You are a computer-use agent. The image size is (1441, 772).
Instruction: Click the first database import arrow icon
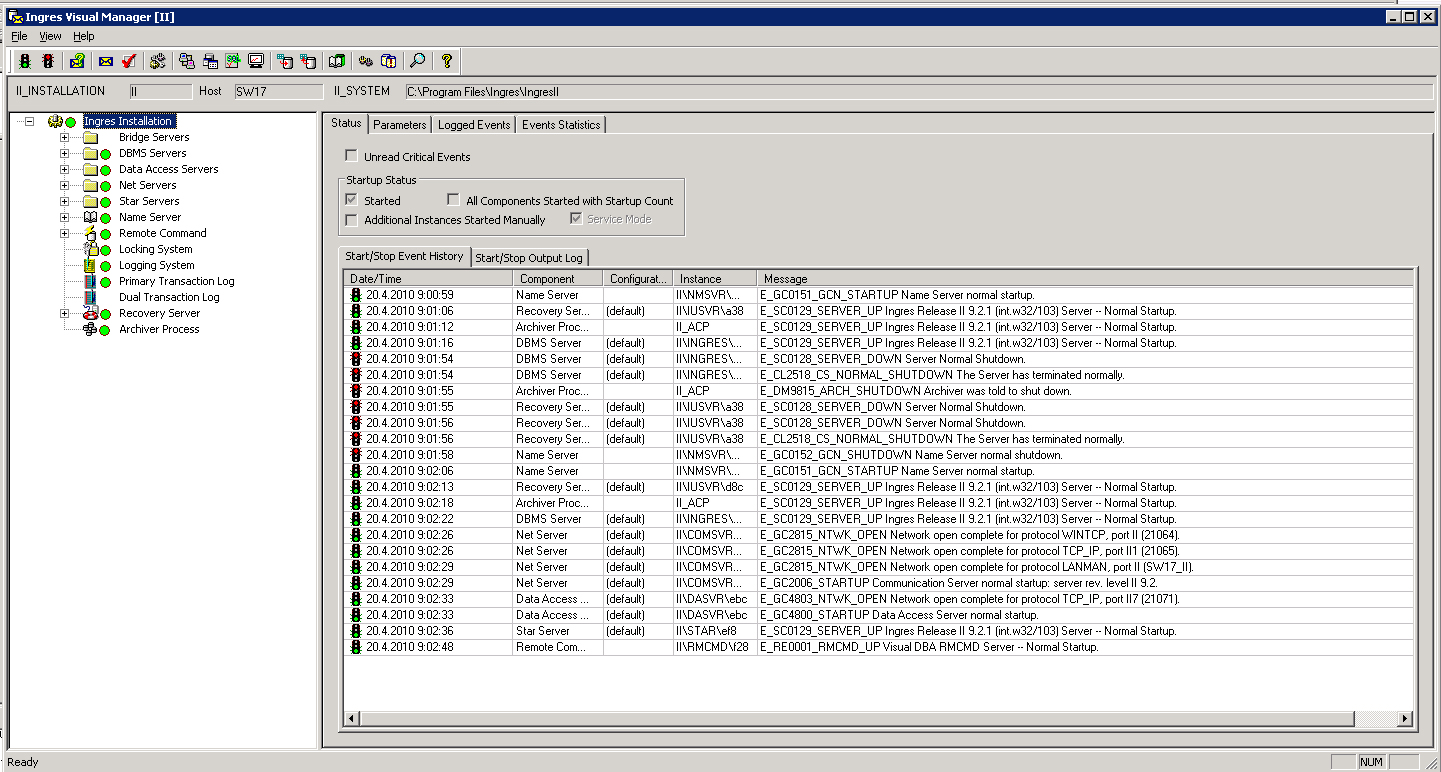pos(285,61)
